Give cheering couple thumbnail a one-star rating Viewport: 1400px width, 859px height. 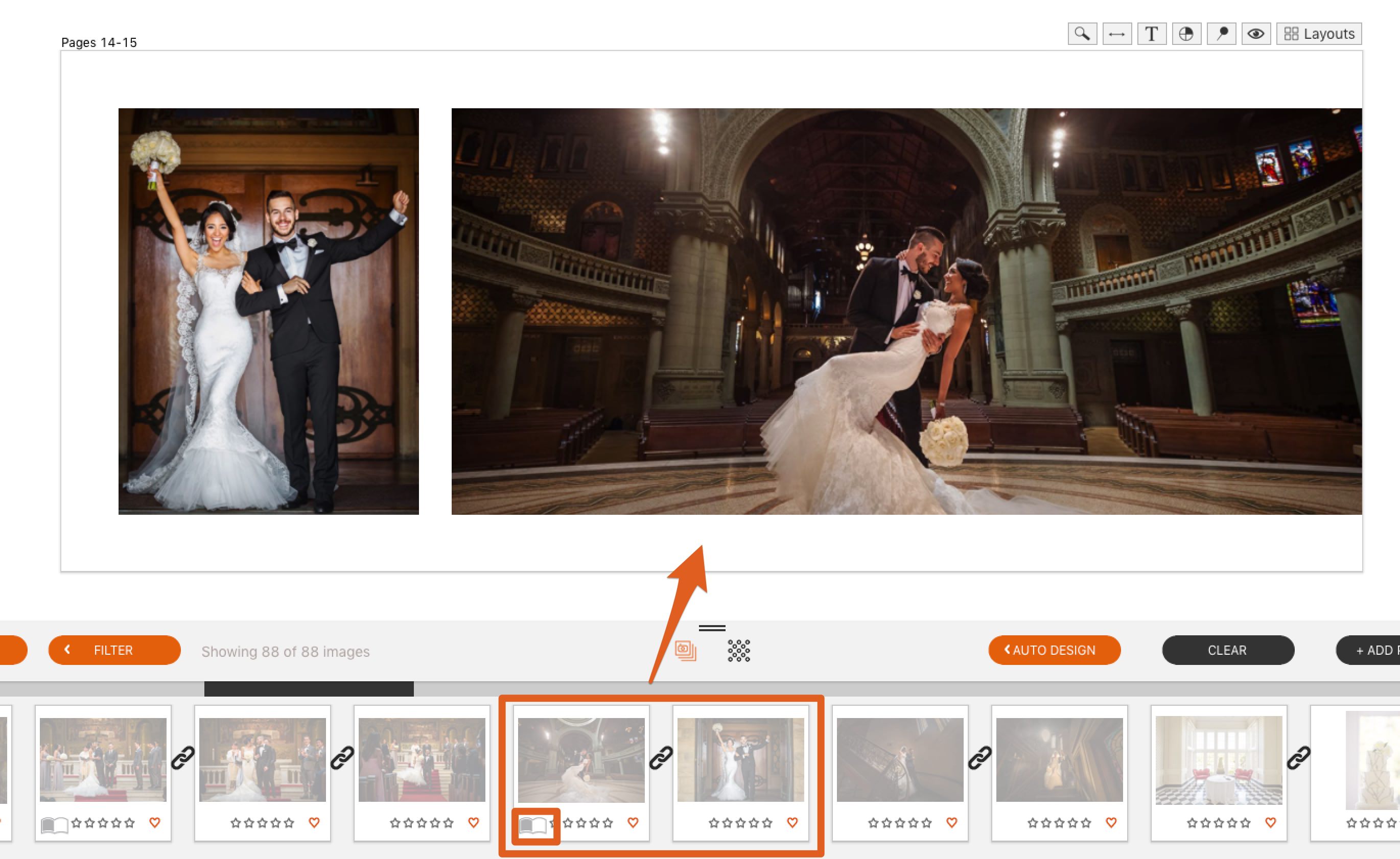(x=714, y=823)
